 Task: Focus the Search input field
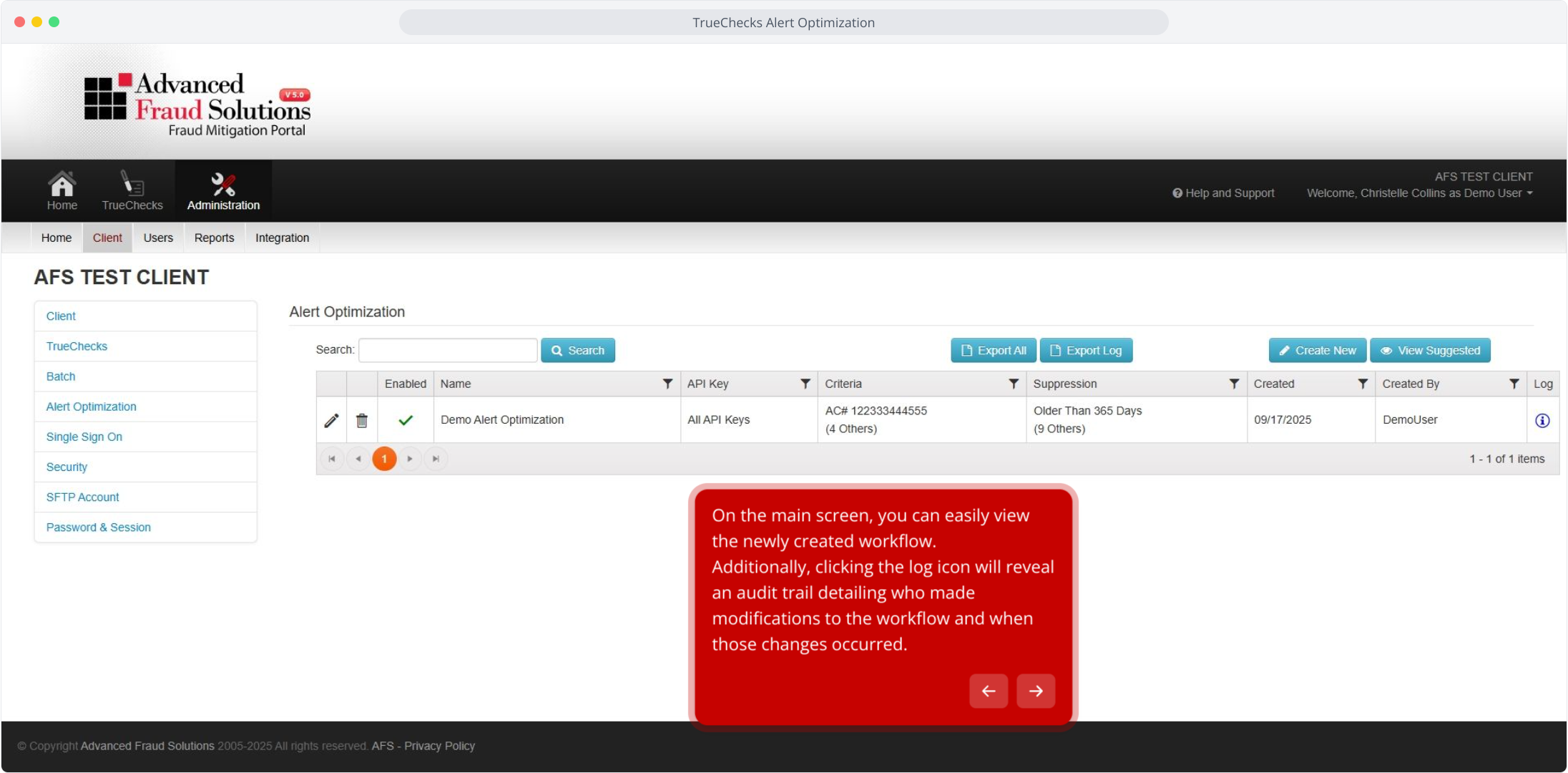tap(448, 350)
